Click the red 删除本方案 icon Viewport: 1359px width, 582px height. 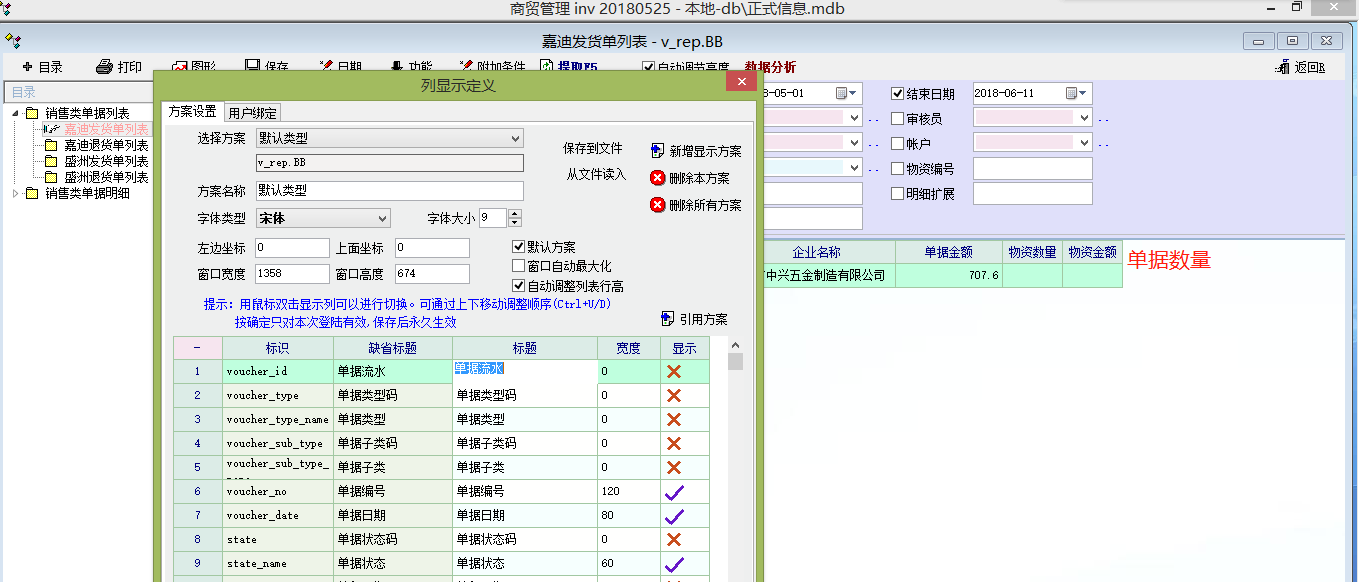pos(657,178)
